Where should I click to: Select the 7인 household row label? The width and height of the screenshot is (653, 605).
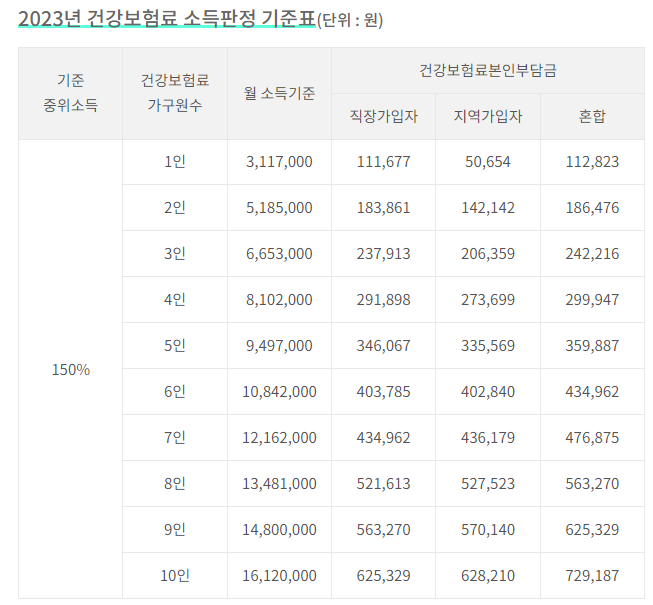click(x=175, y=438)
